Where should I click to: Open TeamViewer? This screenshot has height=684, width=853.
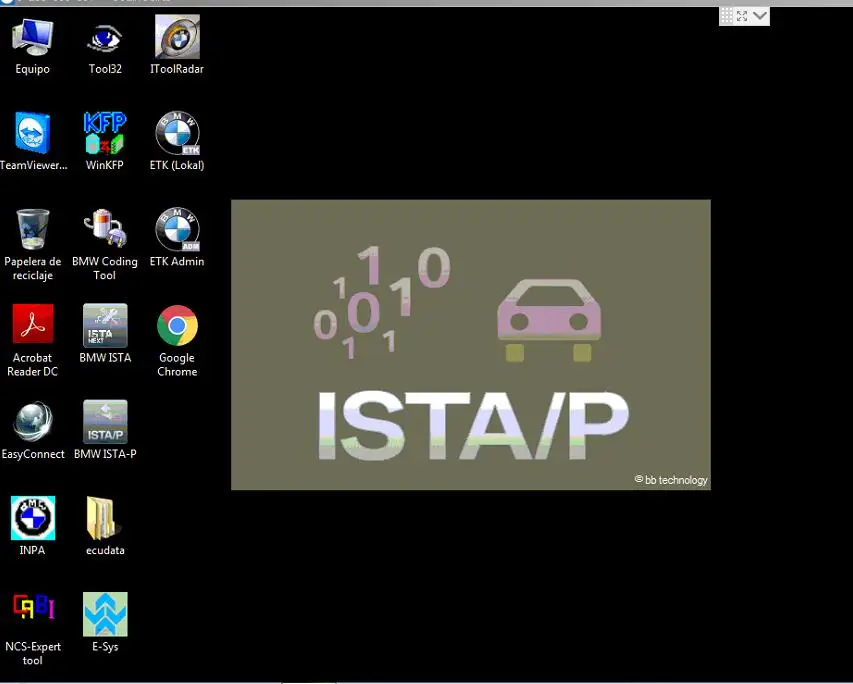33,135
